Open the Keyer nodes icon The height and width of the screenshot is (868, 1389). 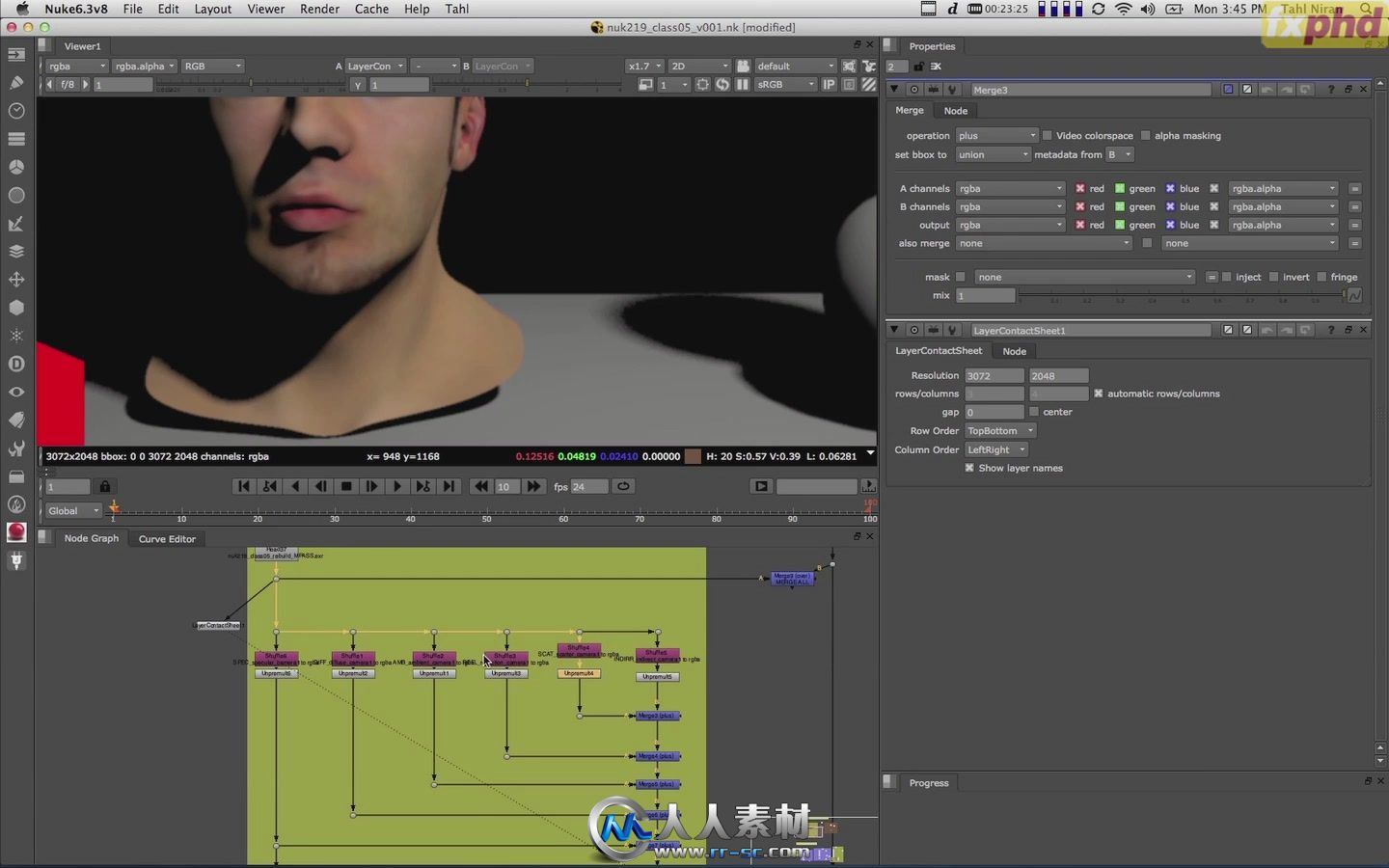[x=16, y=224]
